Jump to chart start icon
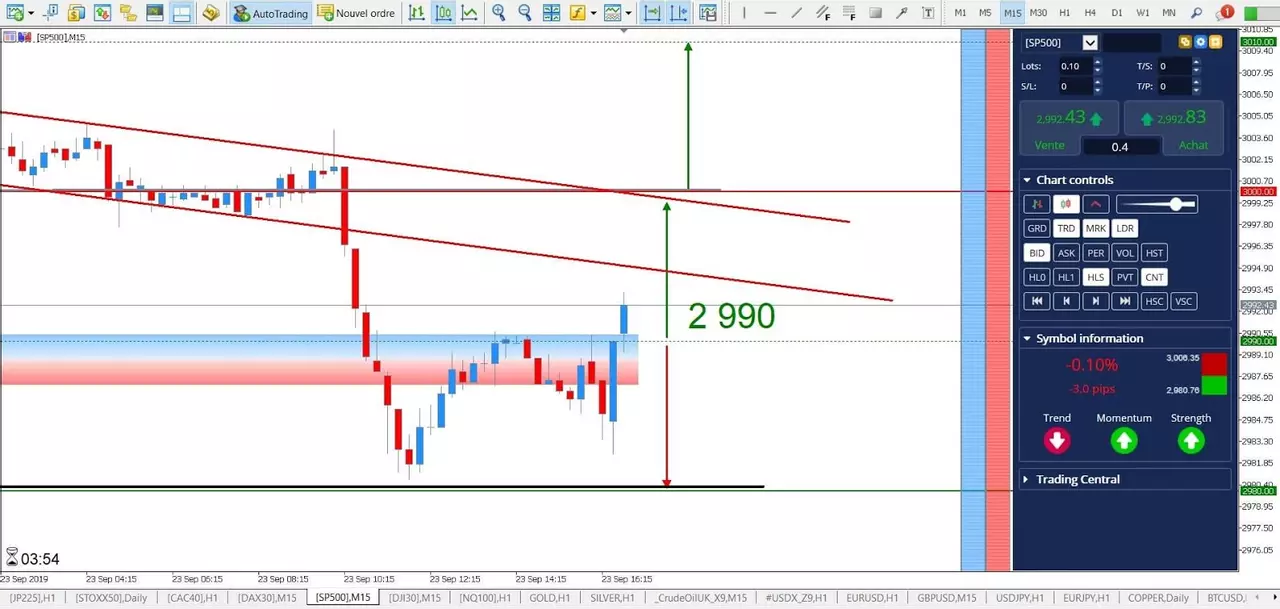 coord(1037,301)
